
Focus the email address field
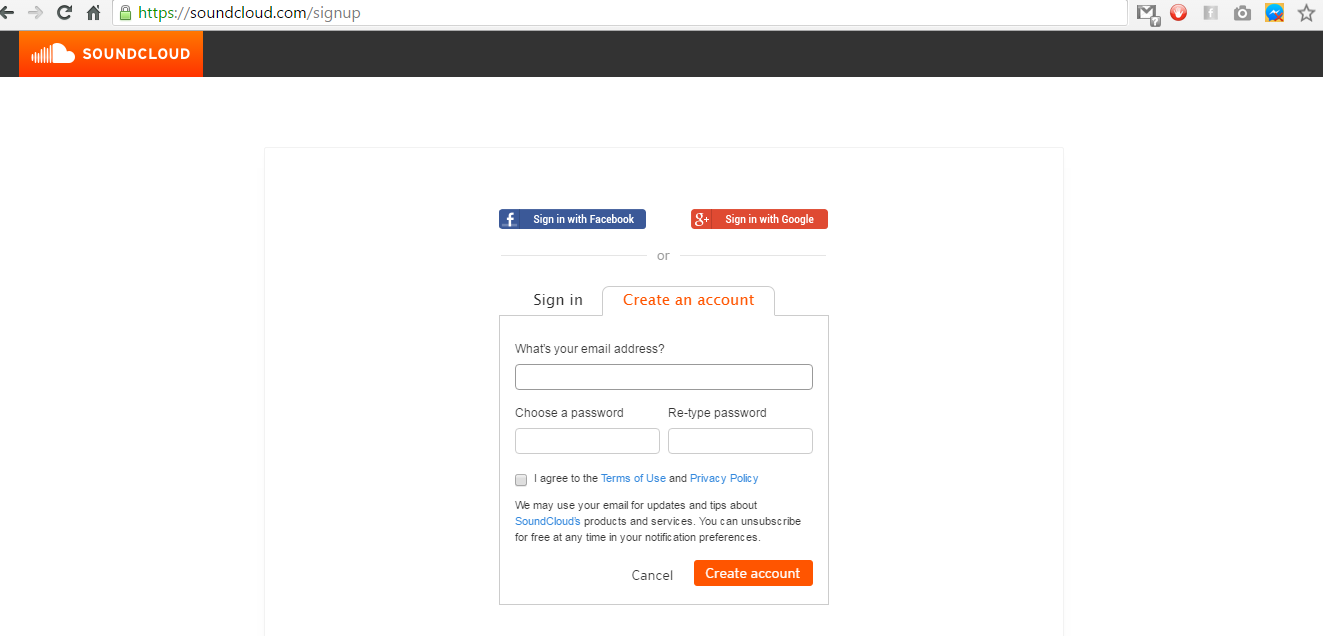click(x=664, y=377)
